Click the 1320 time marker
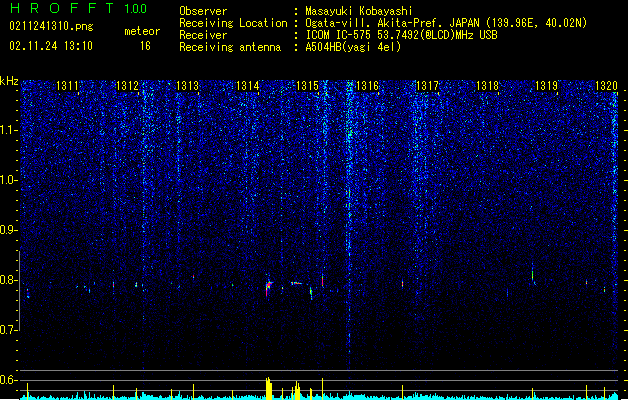Viewport: 629px width, 400px height. (x=606, y=85)
